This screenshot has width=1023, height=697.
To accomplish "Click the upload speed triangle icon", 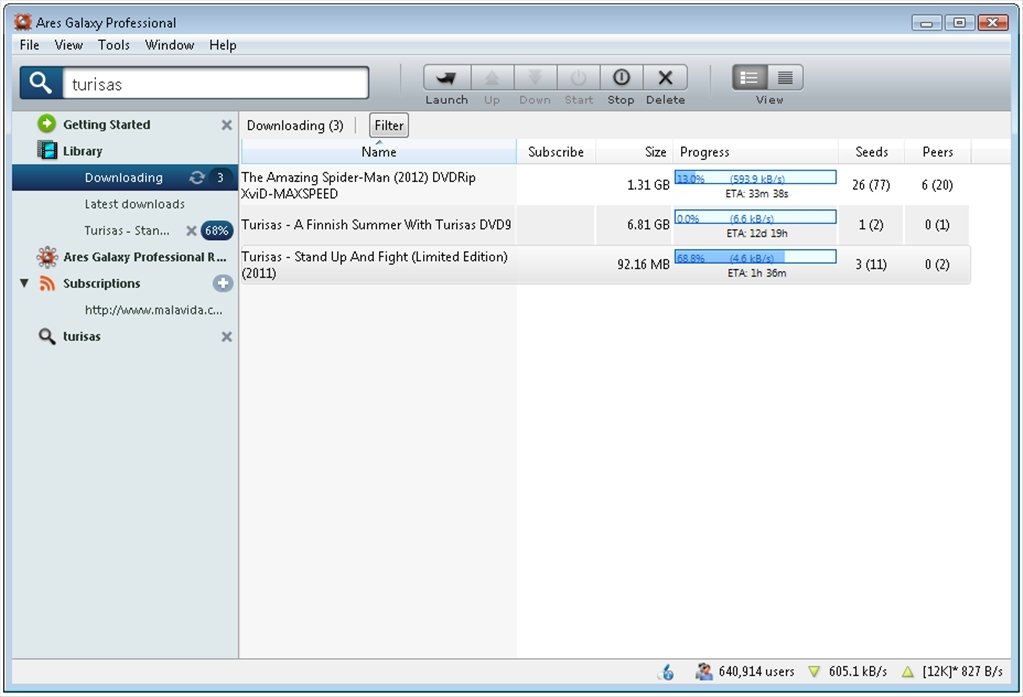I will [x=908, y=672].
